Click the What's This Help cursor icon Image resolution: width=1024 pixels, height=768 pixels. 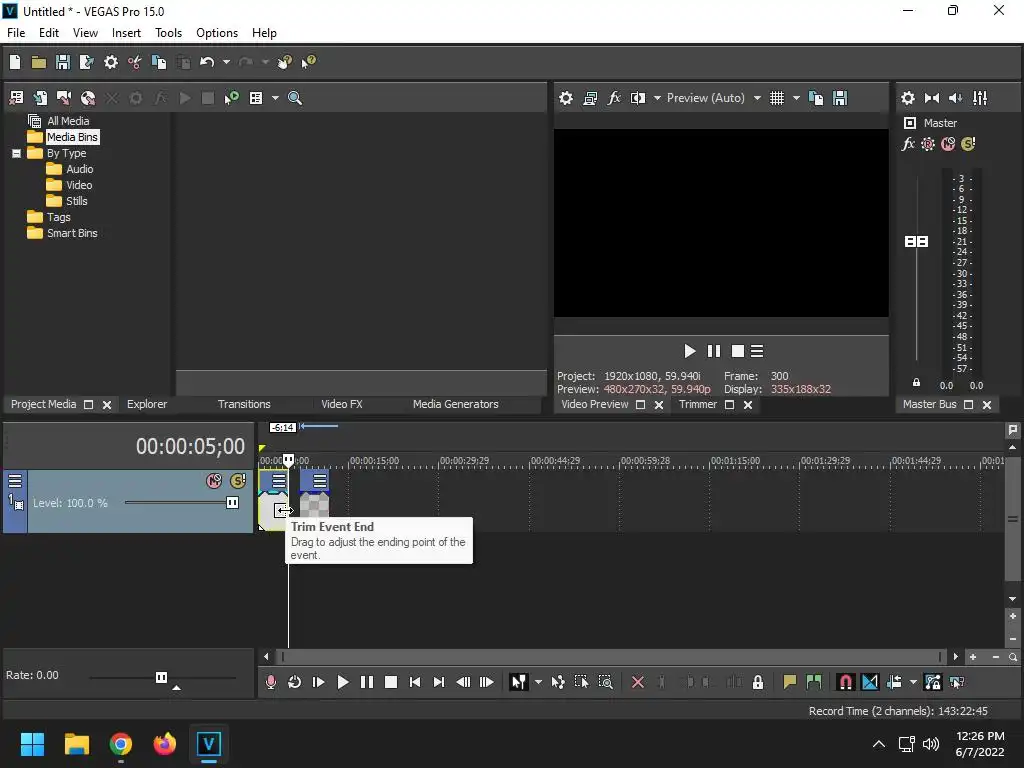(308, 62)
